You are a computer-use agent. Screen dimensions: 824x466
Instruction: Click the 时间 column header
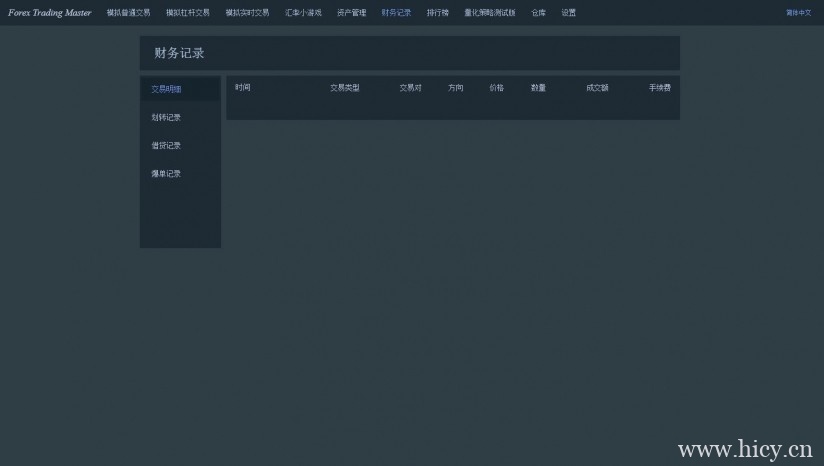[x=243, y=87]
